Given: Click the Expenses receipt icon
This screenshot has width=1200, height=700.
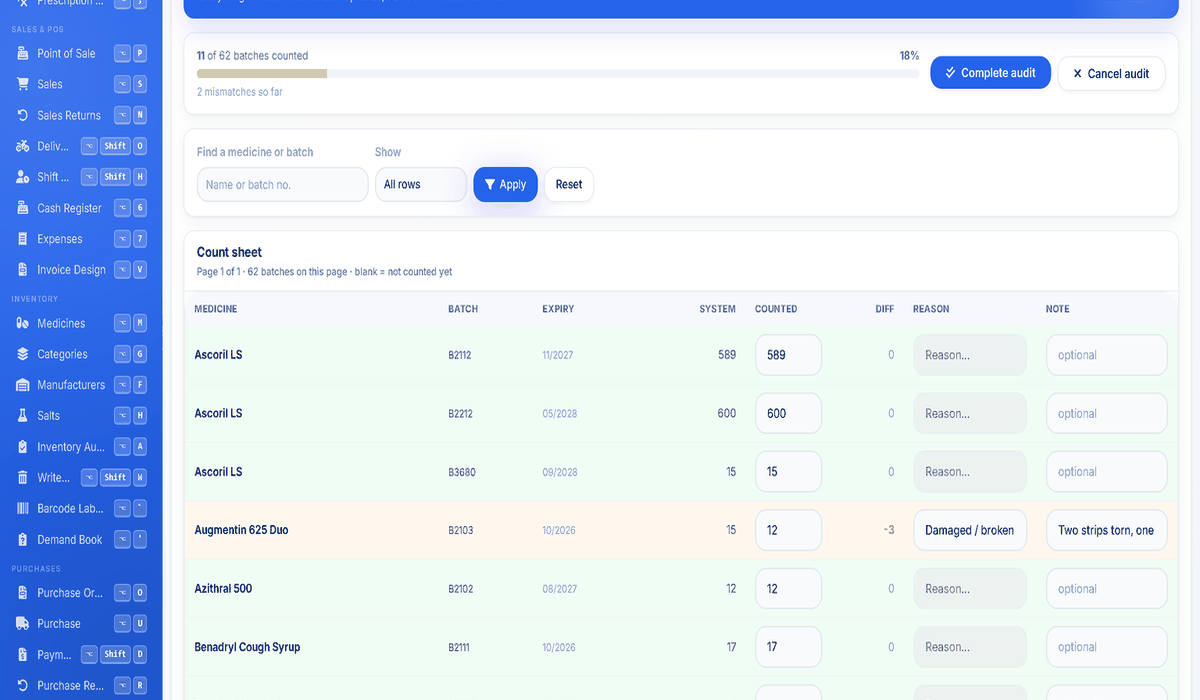Looking at the screenshot, I should pyautogui.click(x=23, y=239).
